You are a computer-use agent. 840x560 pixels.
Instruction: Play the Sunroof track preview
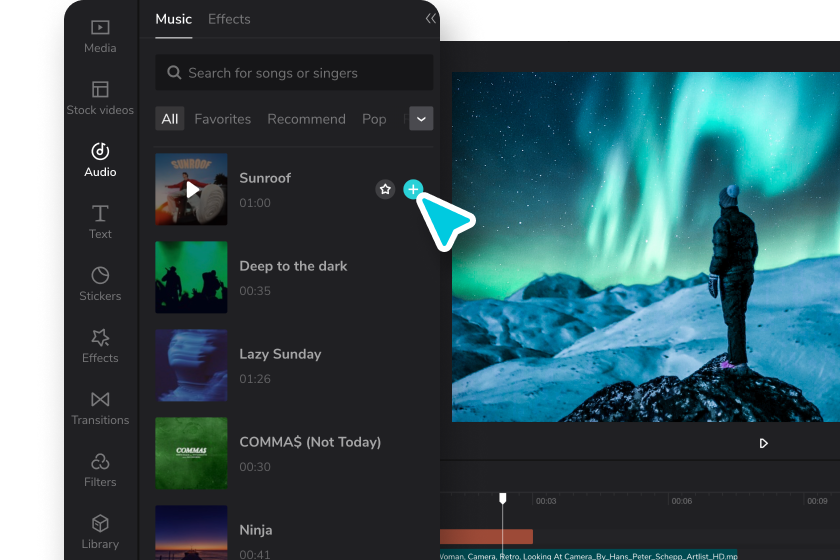pos(192,189)
